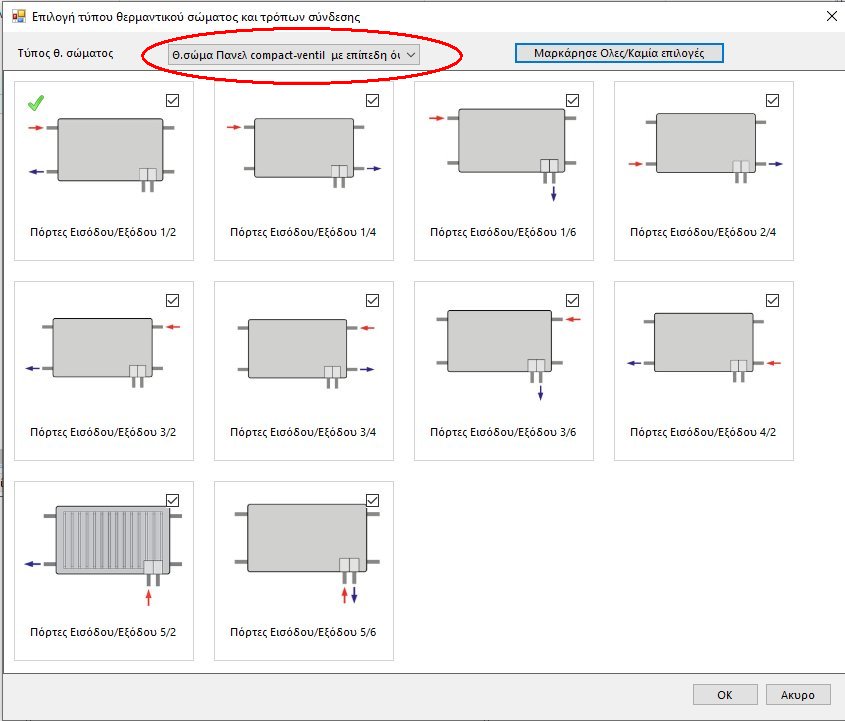Click the radiator diagram for ports 1/4

pyautogui.click(x=304, y=148)
